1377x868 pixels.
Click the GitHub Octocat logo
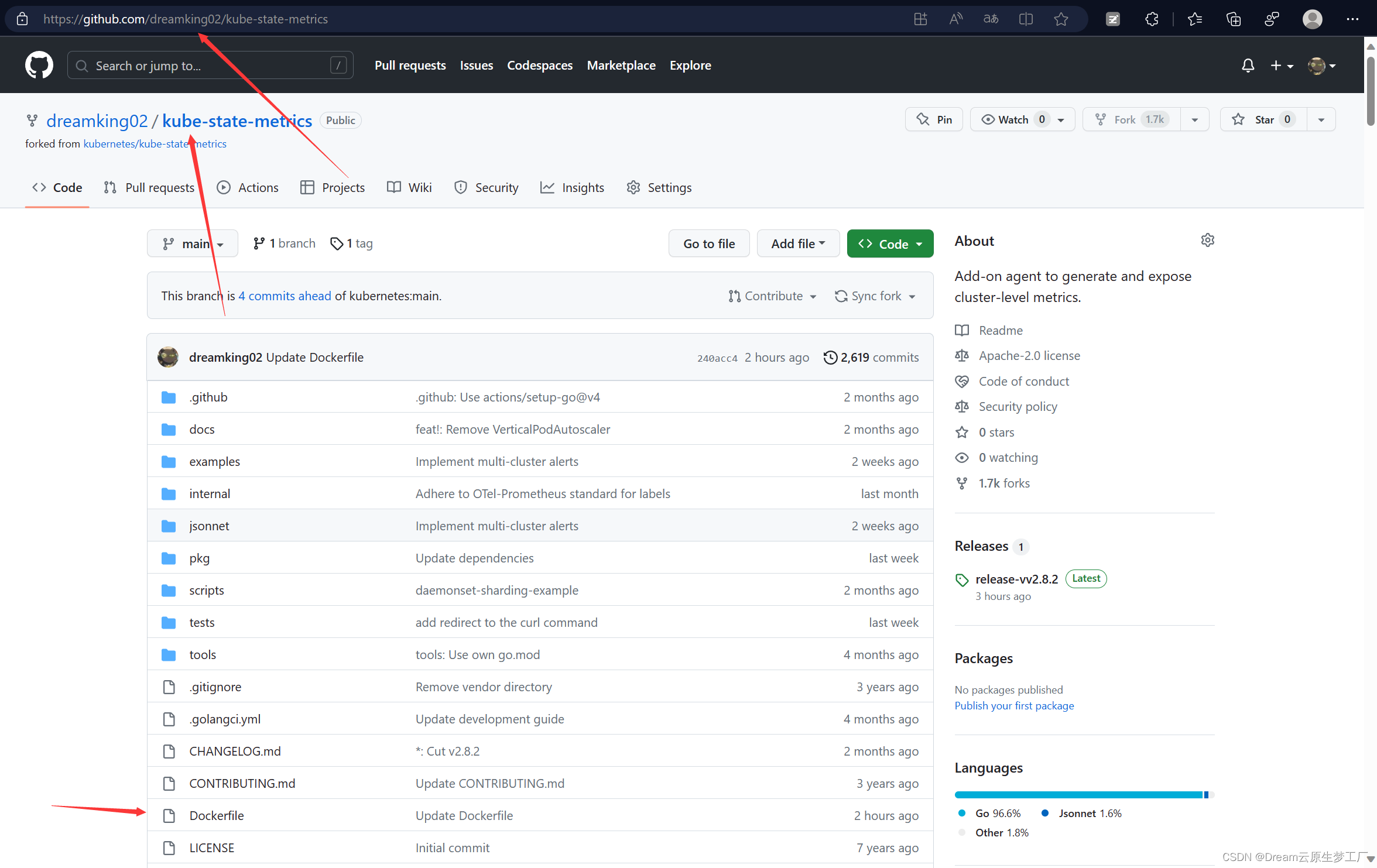tap(39, 65)
